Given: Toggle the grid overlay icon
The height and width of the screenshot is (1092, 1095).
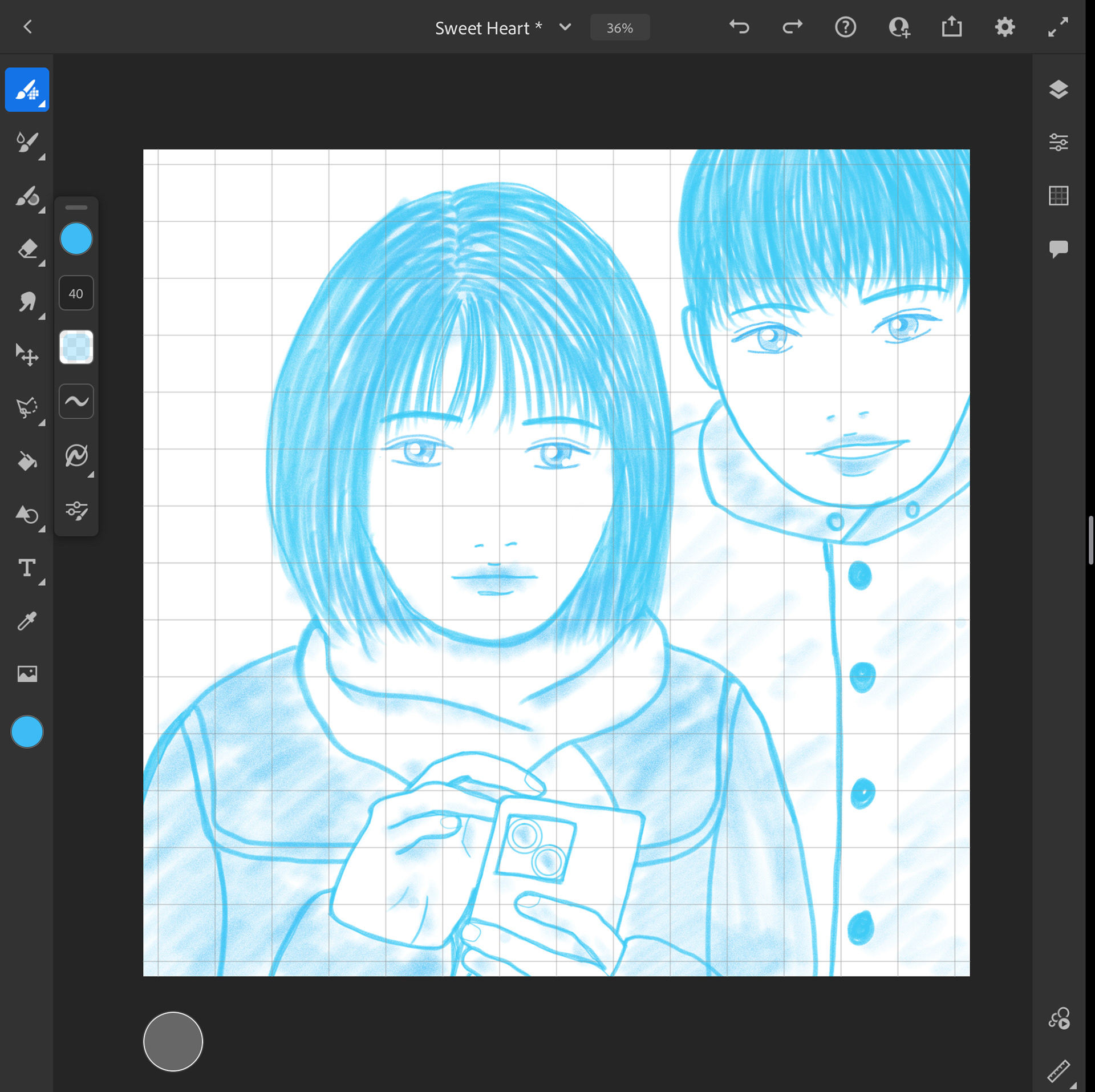Looking at the screenshot, I should [x=1058, y=196].
